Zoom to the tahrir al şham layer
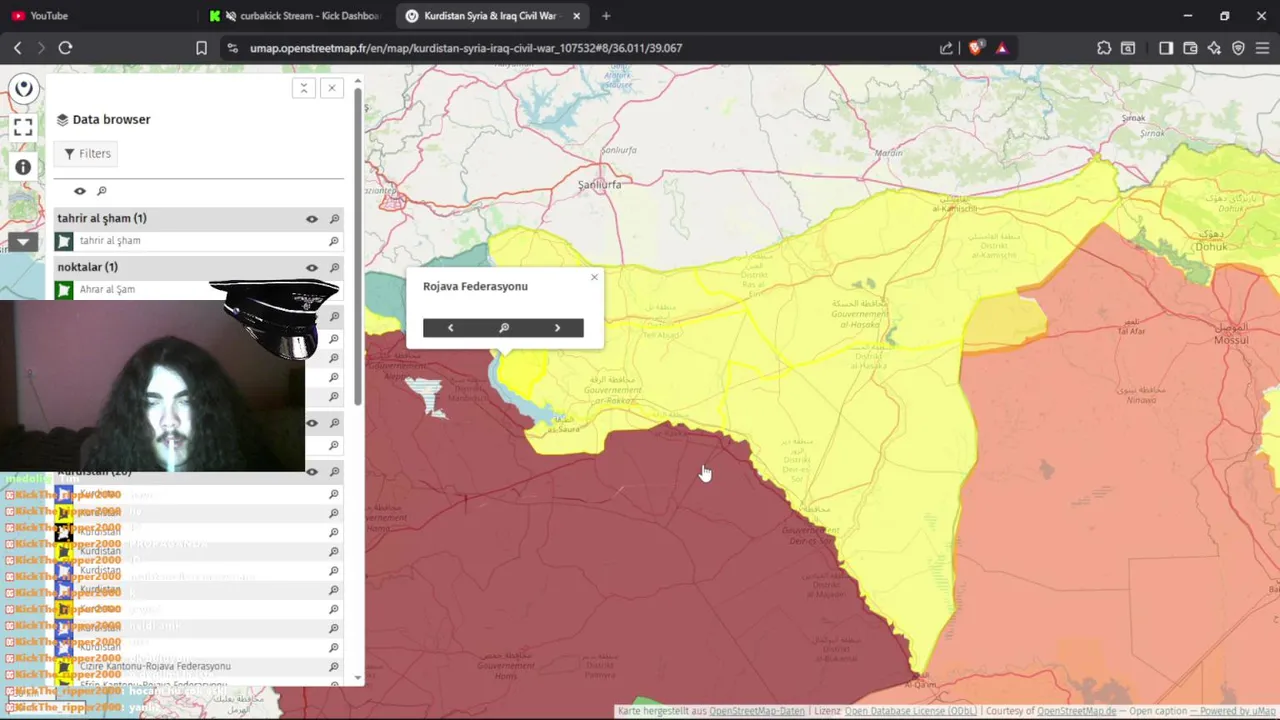 pos(334,219)
